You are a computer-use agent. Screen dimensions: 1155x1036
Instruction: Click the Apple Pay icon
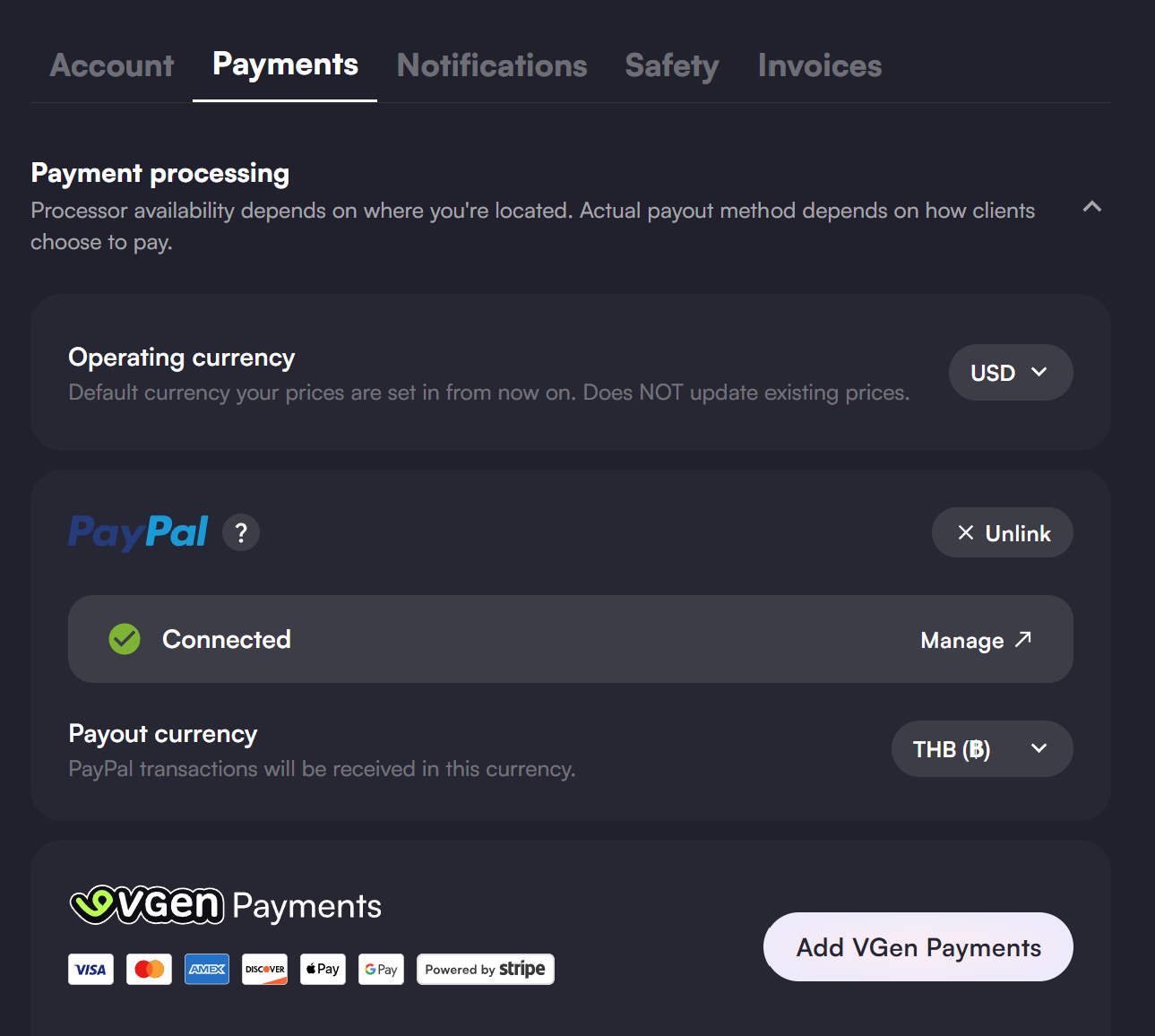point(323,970)
